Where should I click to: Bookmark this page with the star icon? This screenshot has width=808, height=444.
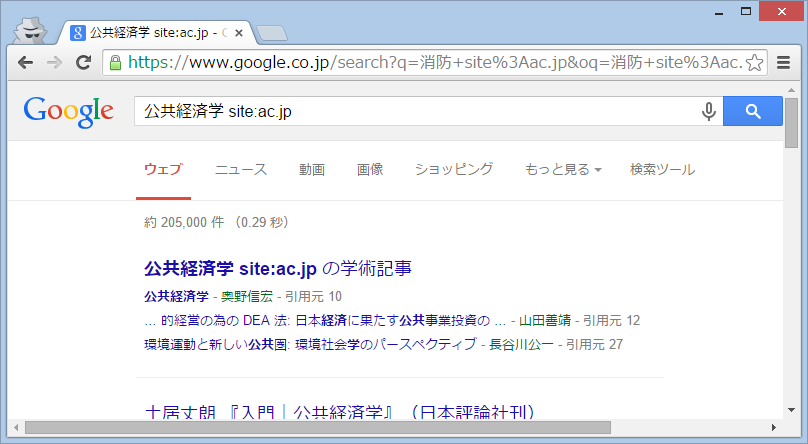(754, 63)
